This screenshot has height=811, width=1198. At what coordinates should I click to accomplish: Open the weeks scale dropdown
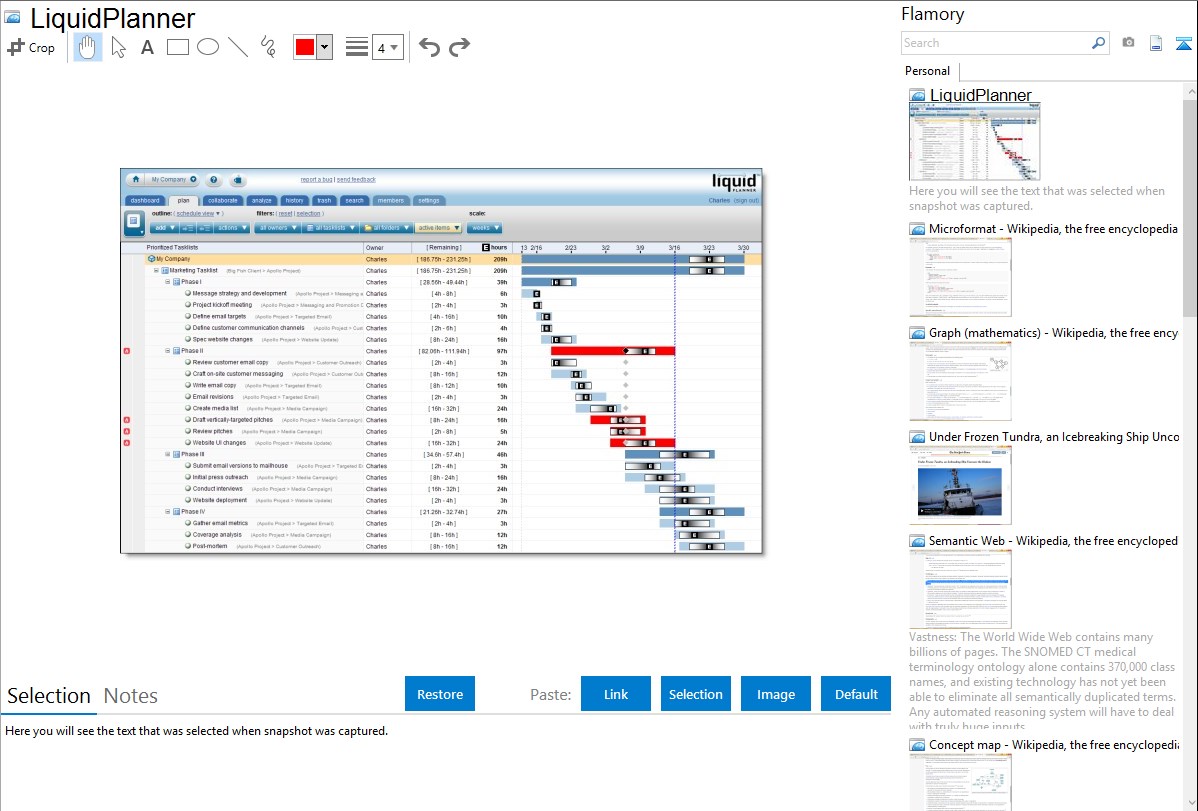tap(484, 228)
